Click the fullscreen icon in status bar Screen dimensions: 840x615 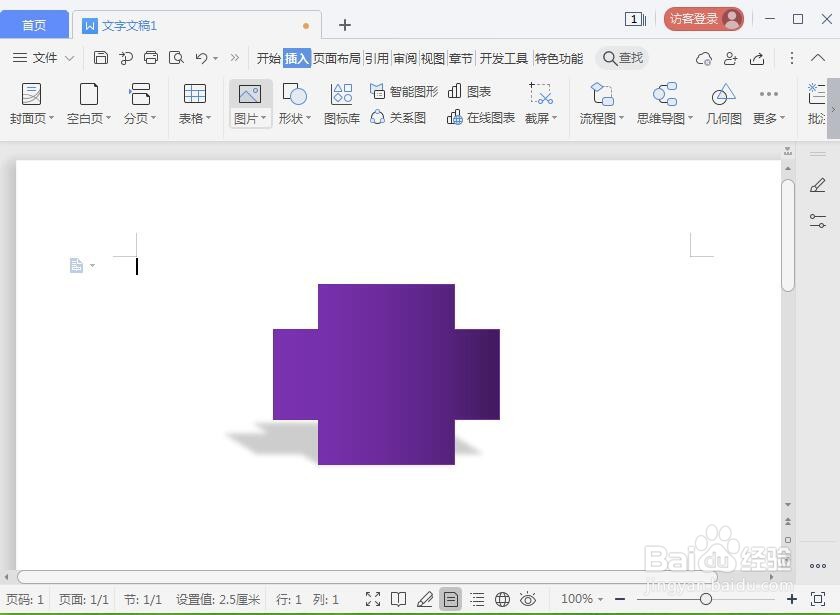(x=373, y=599)
